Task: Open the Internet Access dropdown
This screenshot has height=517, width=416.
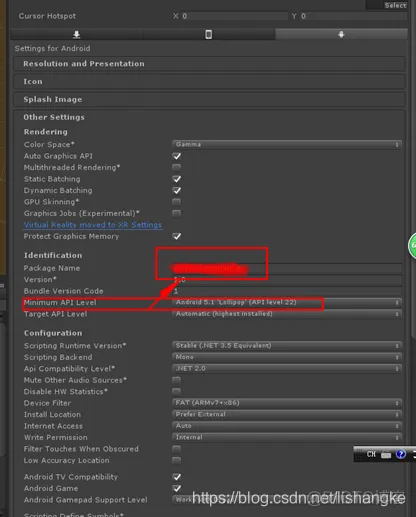Action: tap(287, 426)
